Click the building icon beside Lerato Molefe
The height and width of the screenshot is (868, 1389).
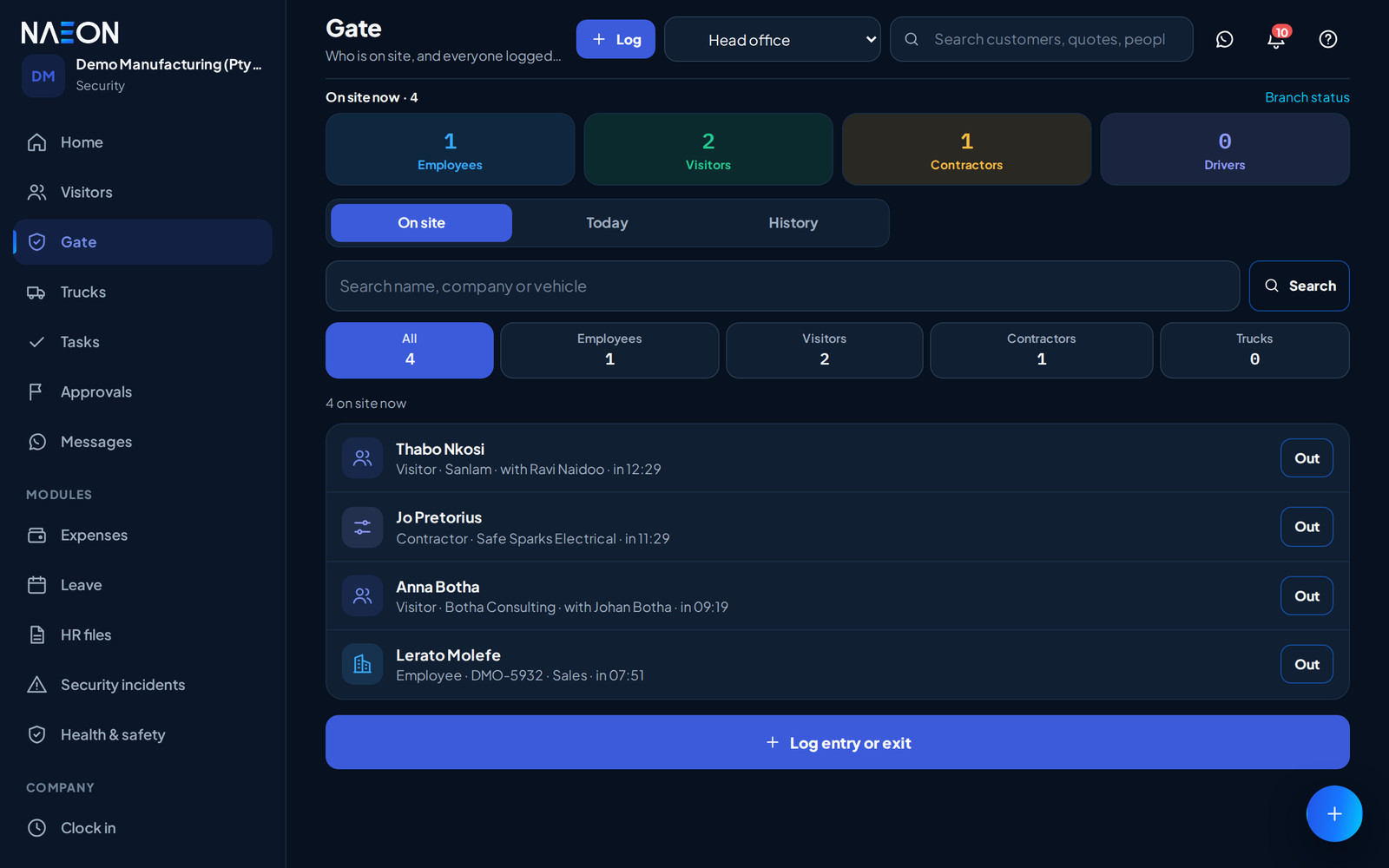(362, 665)
